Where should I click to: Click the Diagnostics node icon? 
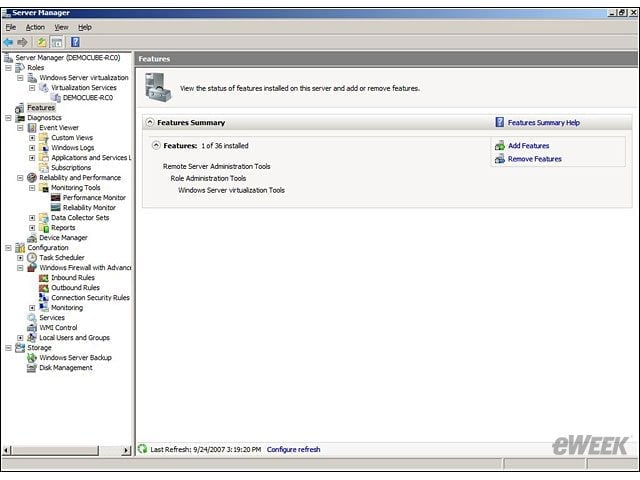[x=20, y=118]
